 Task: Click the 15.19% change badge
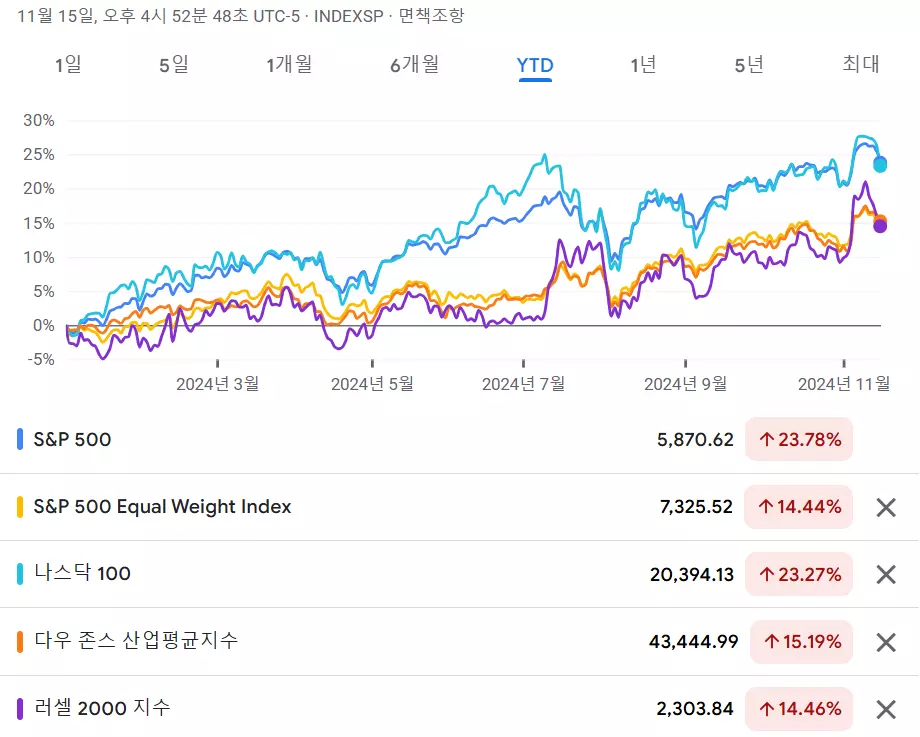[801, 641]
